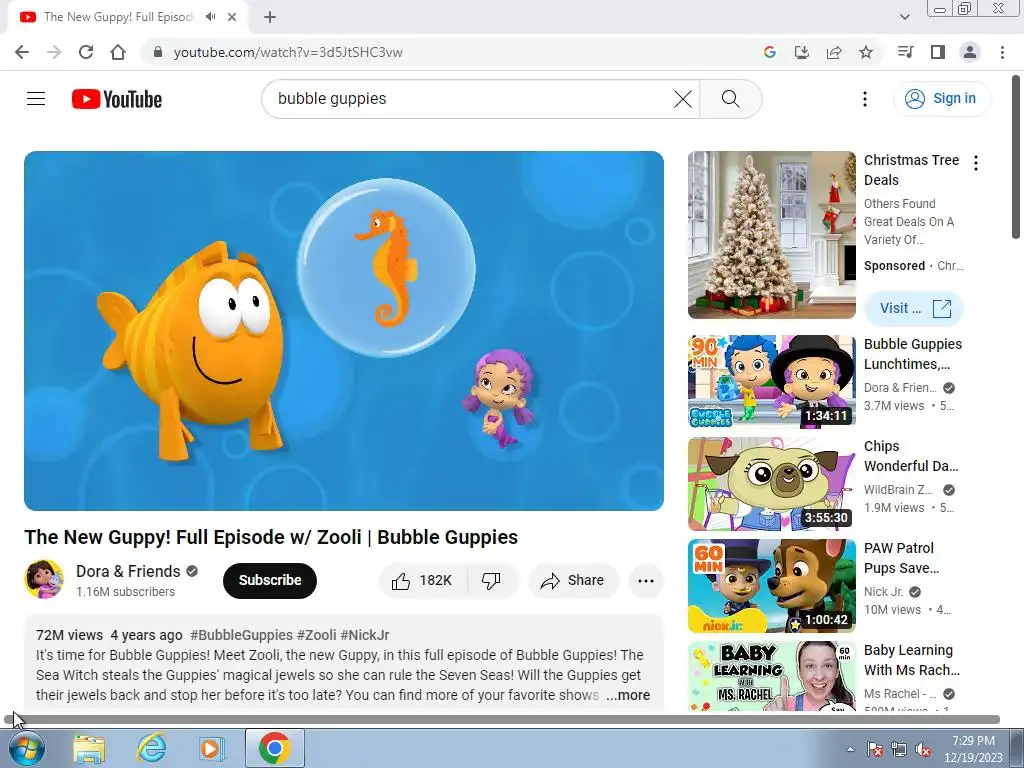Reload the YouTube page

(x=86, y=52)
